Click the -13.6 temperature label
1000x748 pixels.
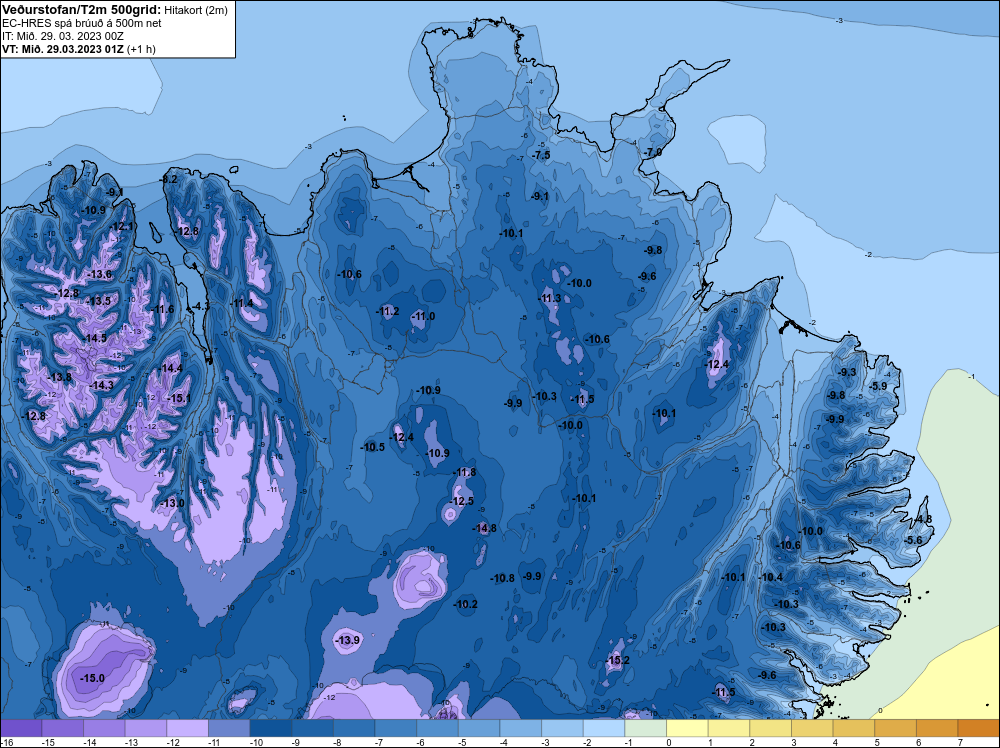pyautogui.click(x=99, y=274)
